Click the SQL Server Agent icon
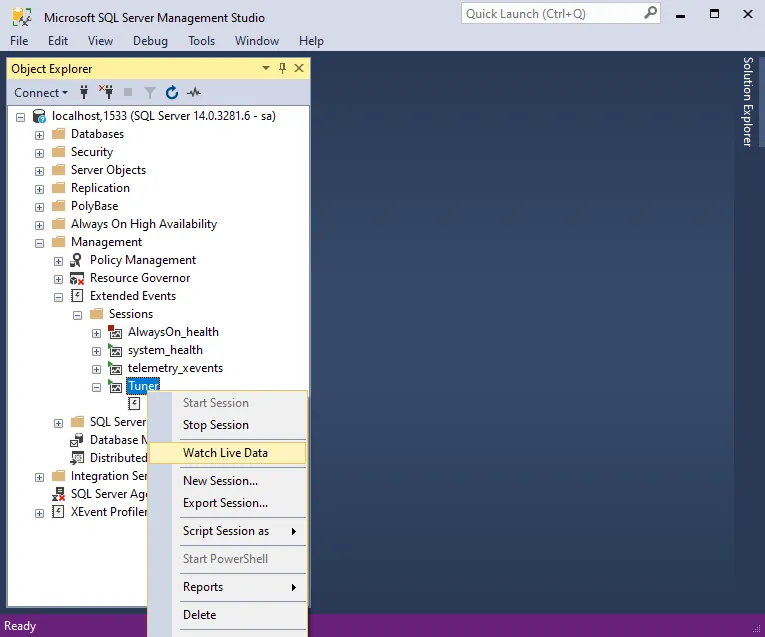 (59, 494)
